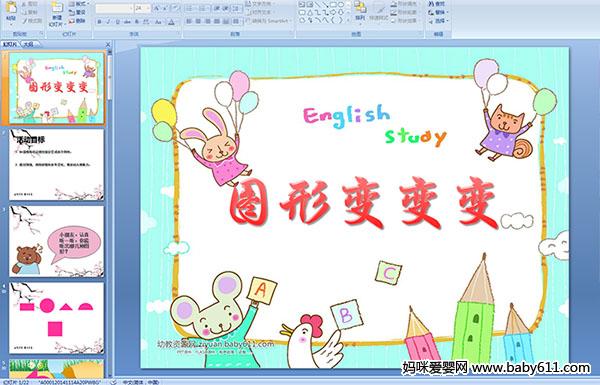Select the oval shape in shapes gallery

(x=340, y=5)
